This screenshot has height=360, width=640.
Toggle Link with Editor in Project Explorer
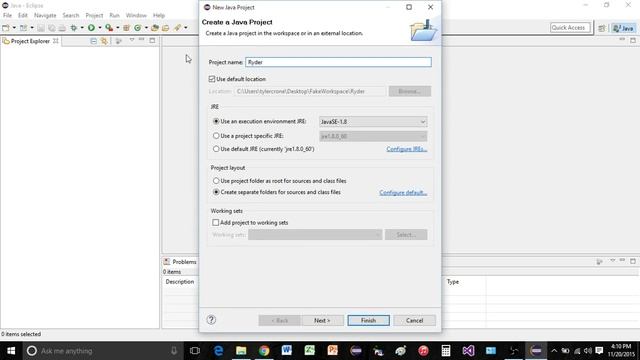point(104,41)
